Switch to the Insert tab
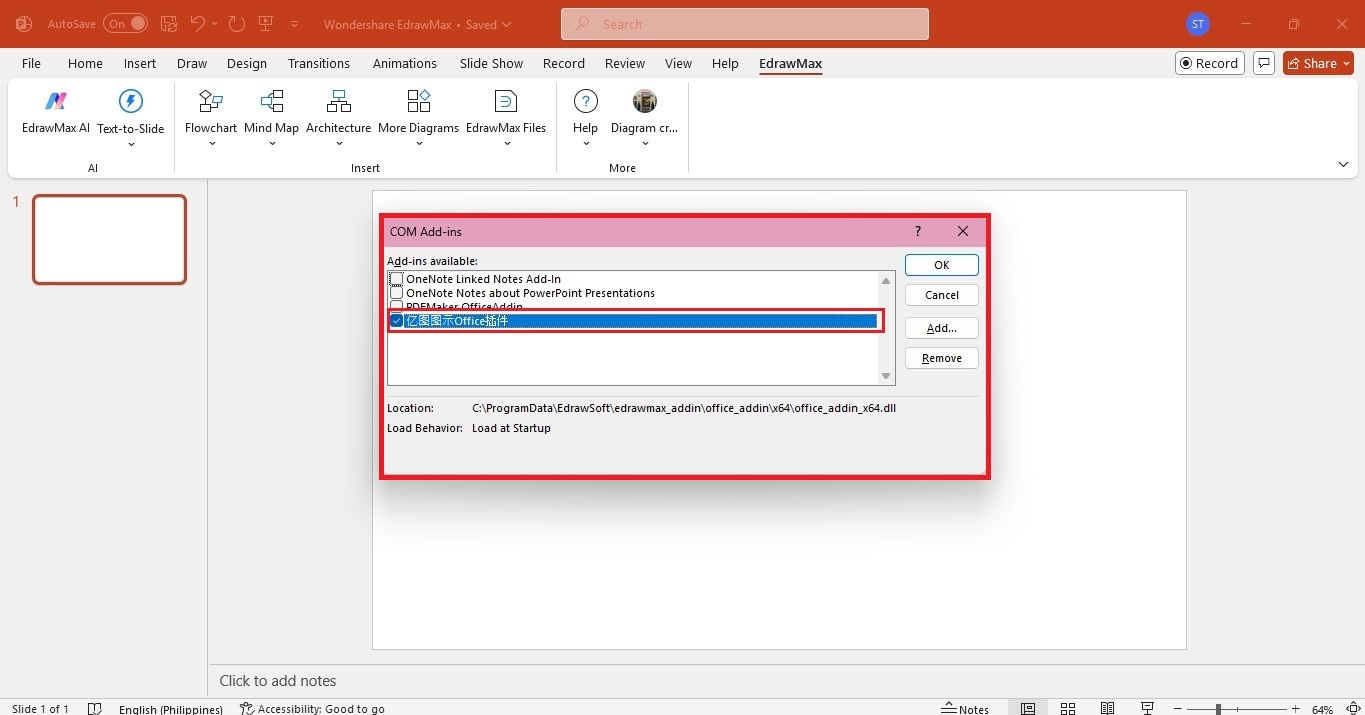The width and height of the screenshot is (1365, 715). 140,63
